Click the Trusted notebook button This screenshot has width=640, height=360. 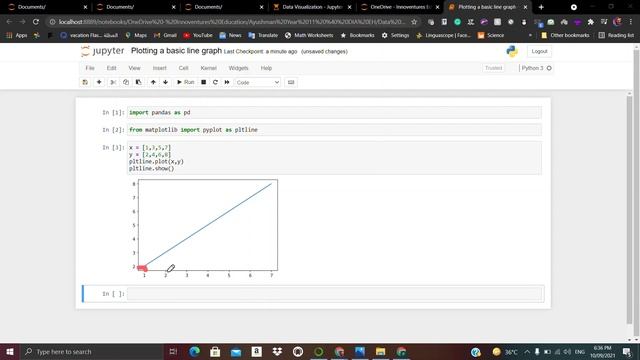pyautogui.click(x=493, y=68)
